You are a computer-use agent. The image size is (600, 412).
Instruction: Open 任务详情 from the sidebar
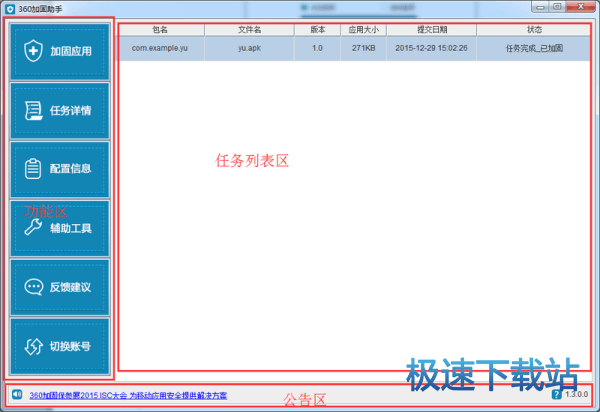coord(60,111)
